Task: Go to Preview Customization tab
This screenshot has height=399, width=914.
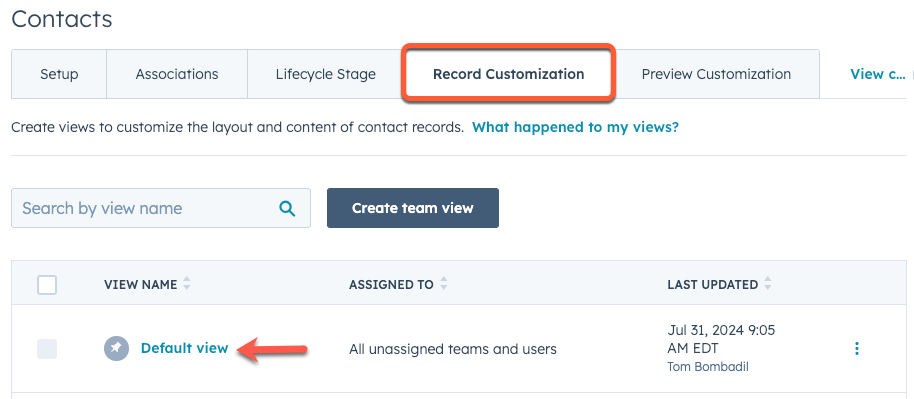Action: click(x=716, y=74)
